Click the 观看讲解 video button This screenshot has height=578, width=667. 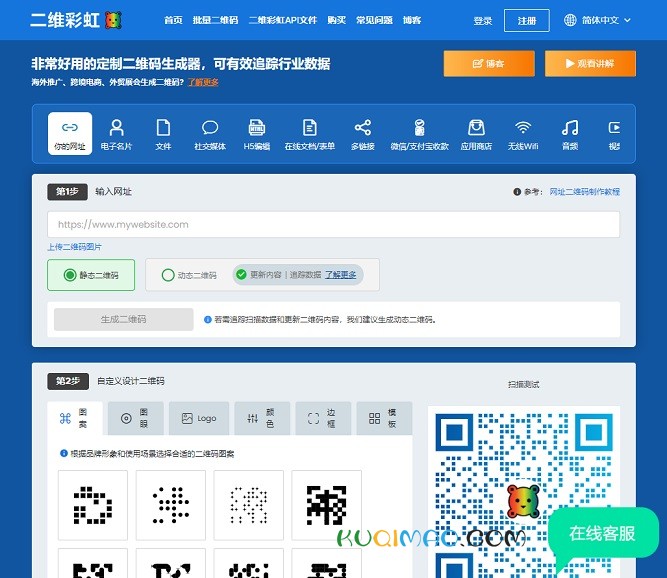click(590, 64)
